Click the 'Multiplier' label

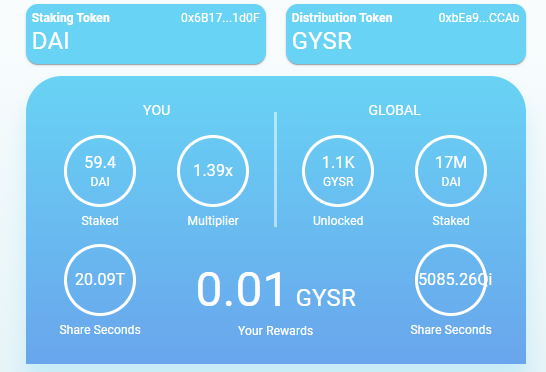(213, 220)
